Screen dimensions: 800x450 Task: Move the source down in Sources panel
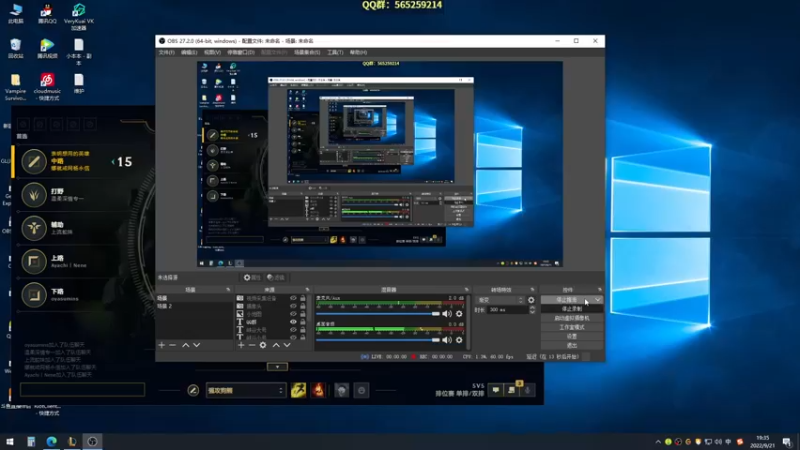coord(287,345)
